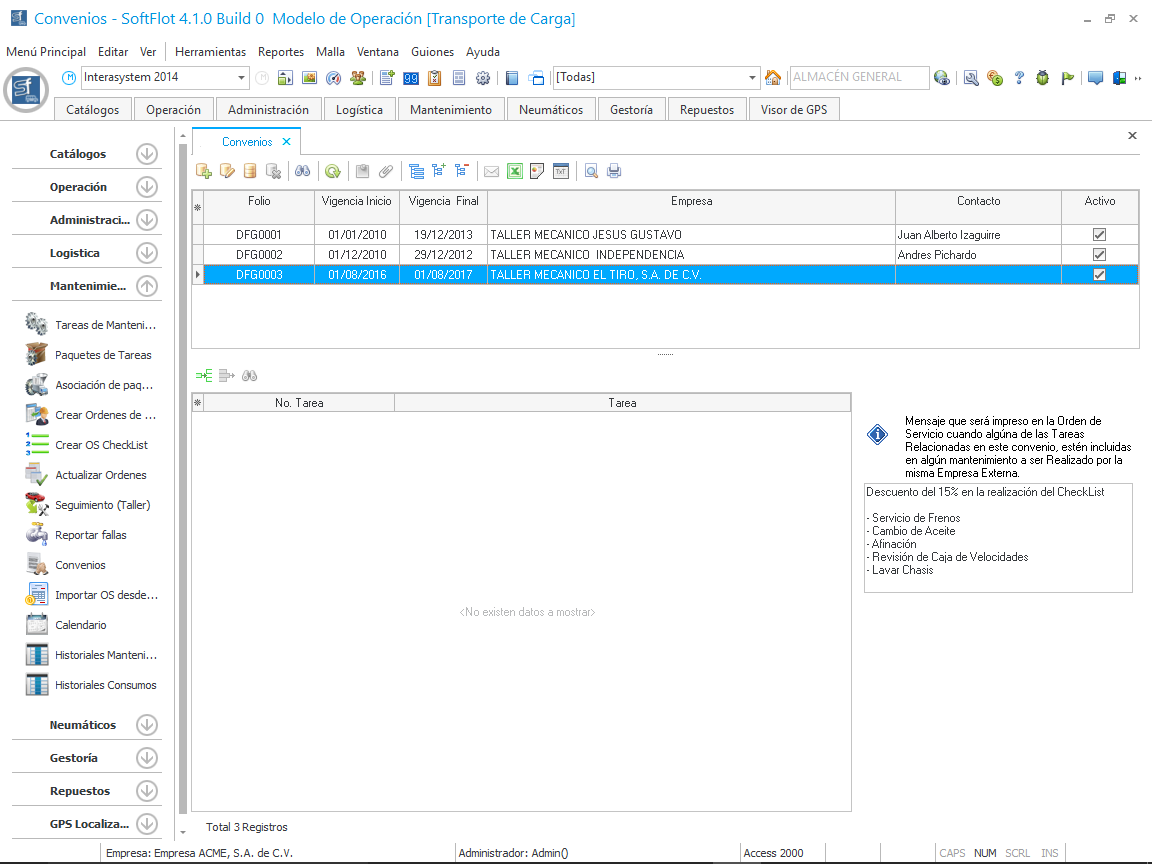
Task: Click the paperclip attachment icon
Action: 385,171
